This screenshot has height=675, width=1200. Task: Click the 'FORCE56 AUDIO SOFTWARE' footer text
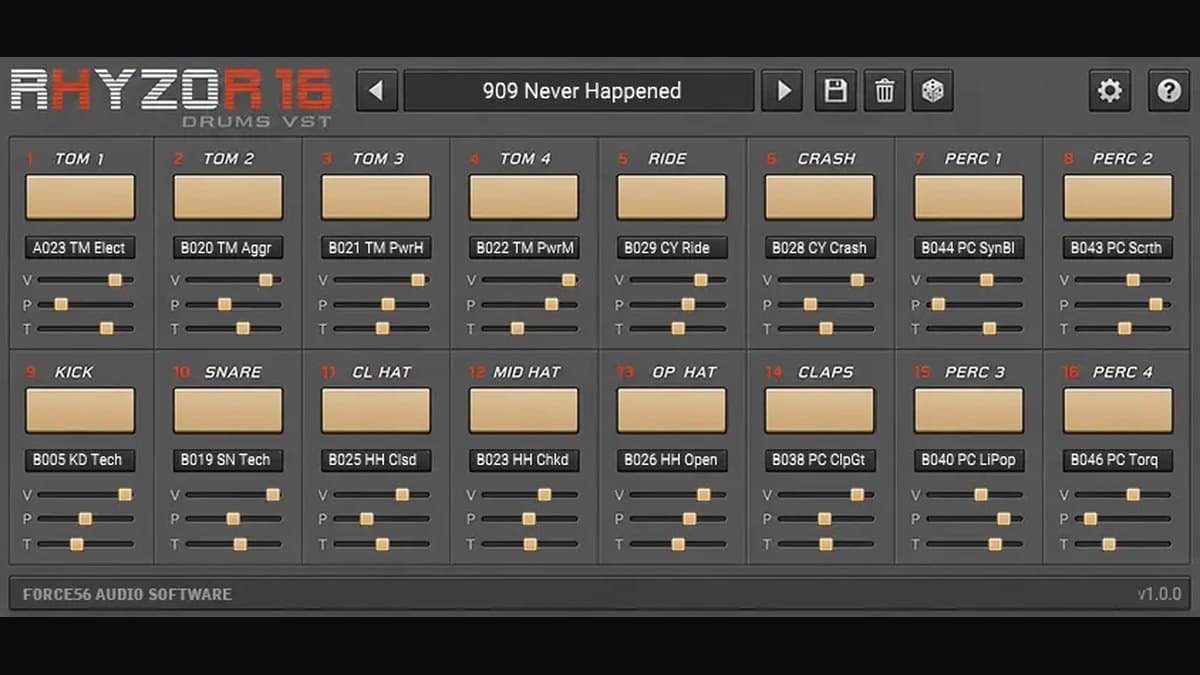pos(127,594)
